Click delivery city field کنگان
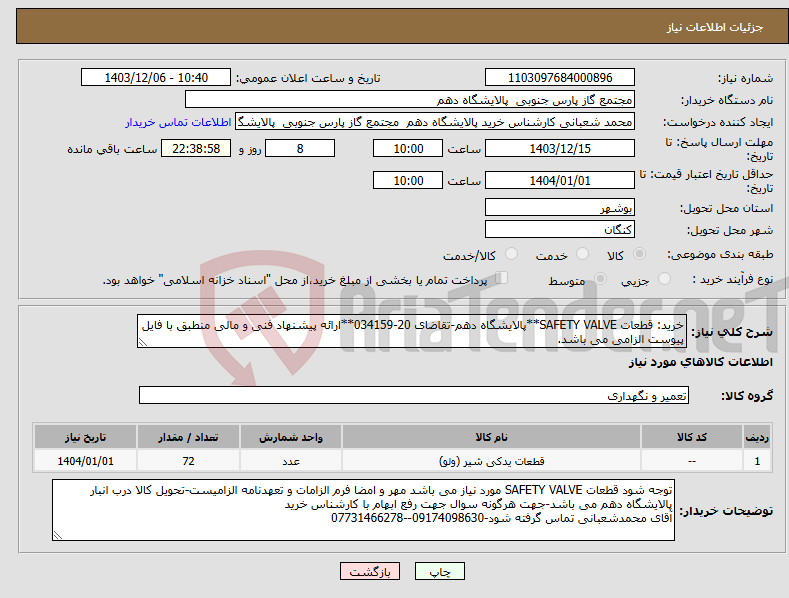The image size is (789, 598). (560, 230)
